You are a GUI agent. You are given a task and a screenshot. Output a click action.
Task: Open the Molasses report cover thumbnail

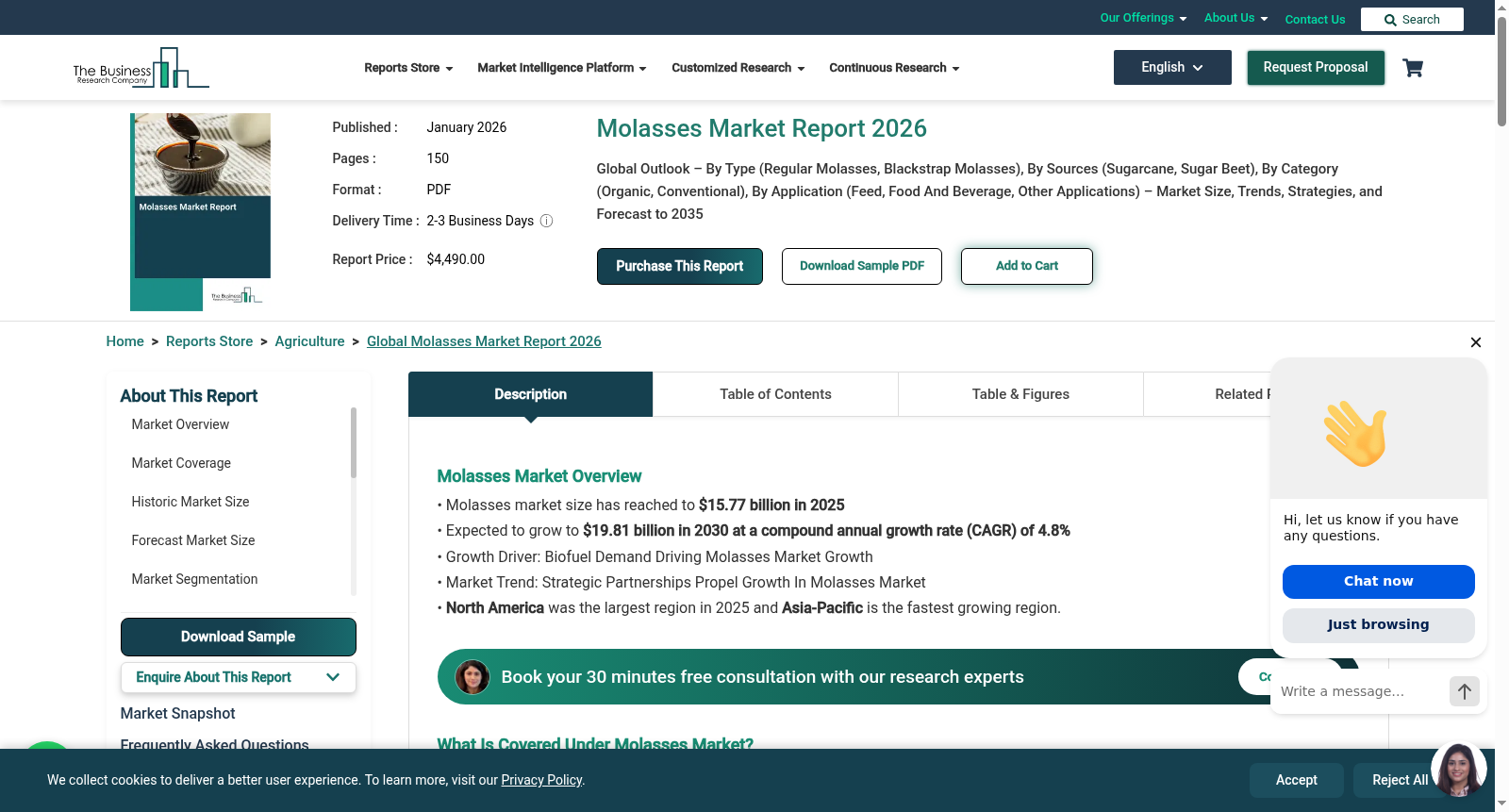(201, 212)
